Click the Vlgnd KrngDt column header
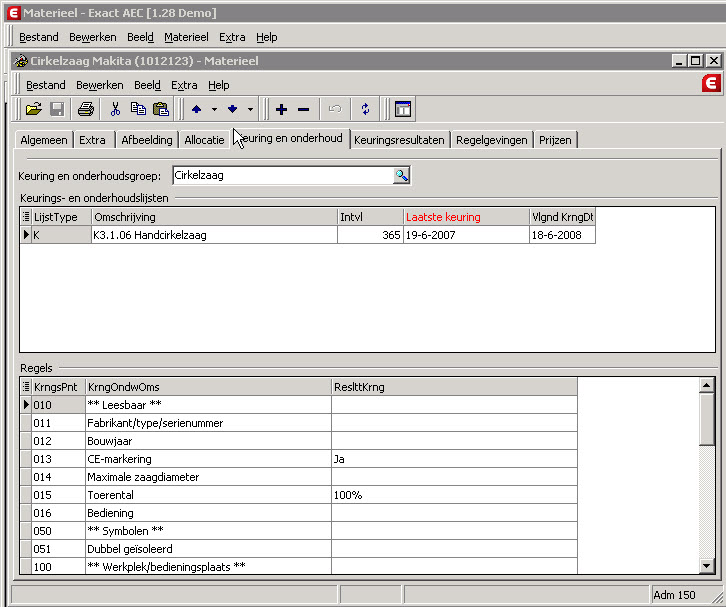726x607 pixels. tap(563, 217)
